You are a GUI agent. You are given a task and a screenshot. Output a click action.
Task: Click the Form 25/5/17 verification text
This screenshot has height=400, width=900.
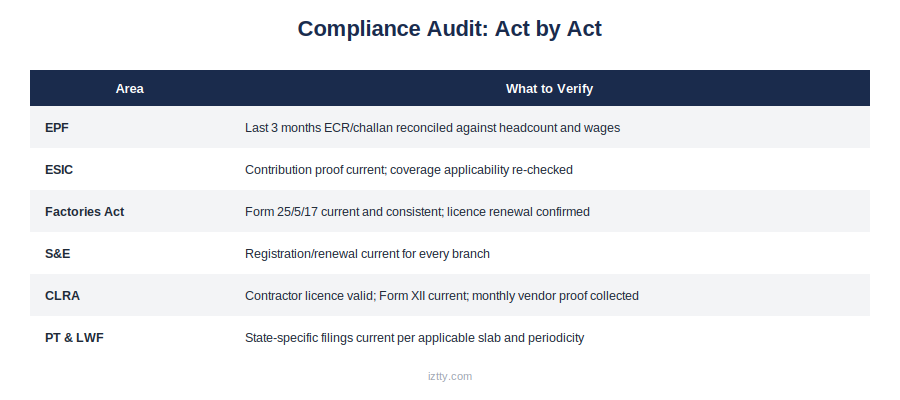click(x=417, y=211)
